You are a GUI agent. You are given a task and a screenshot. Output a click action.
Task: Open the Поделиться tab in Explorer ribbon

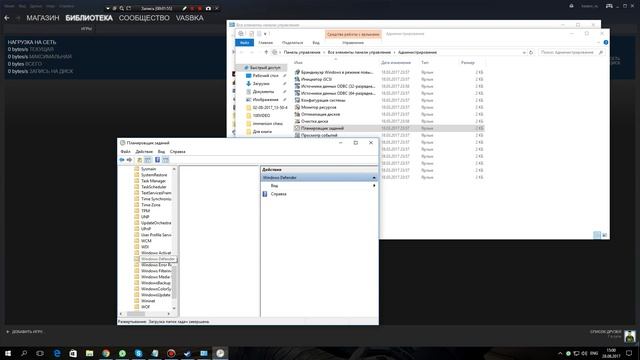click(292, 43)
